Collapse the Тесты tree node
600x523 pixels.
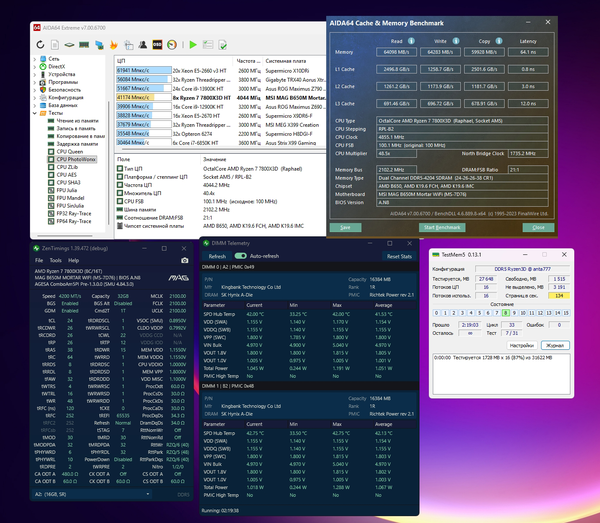(35, 113)
